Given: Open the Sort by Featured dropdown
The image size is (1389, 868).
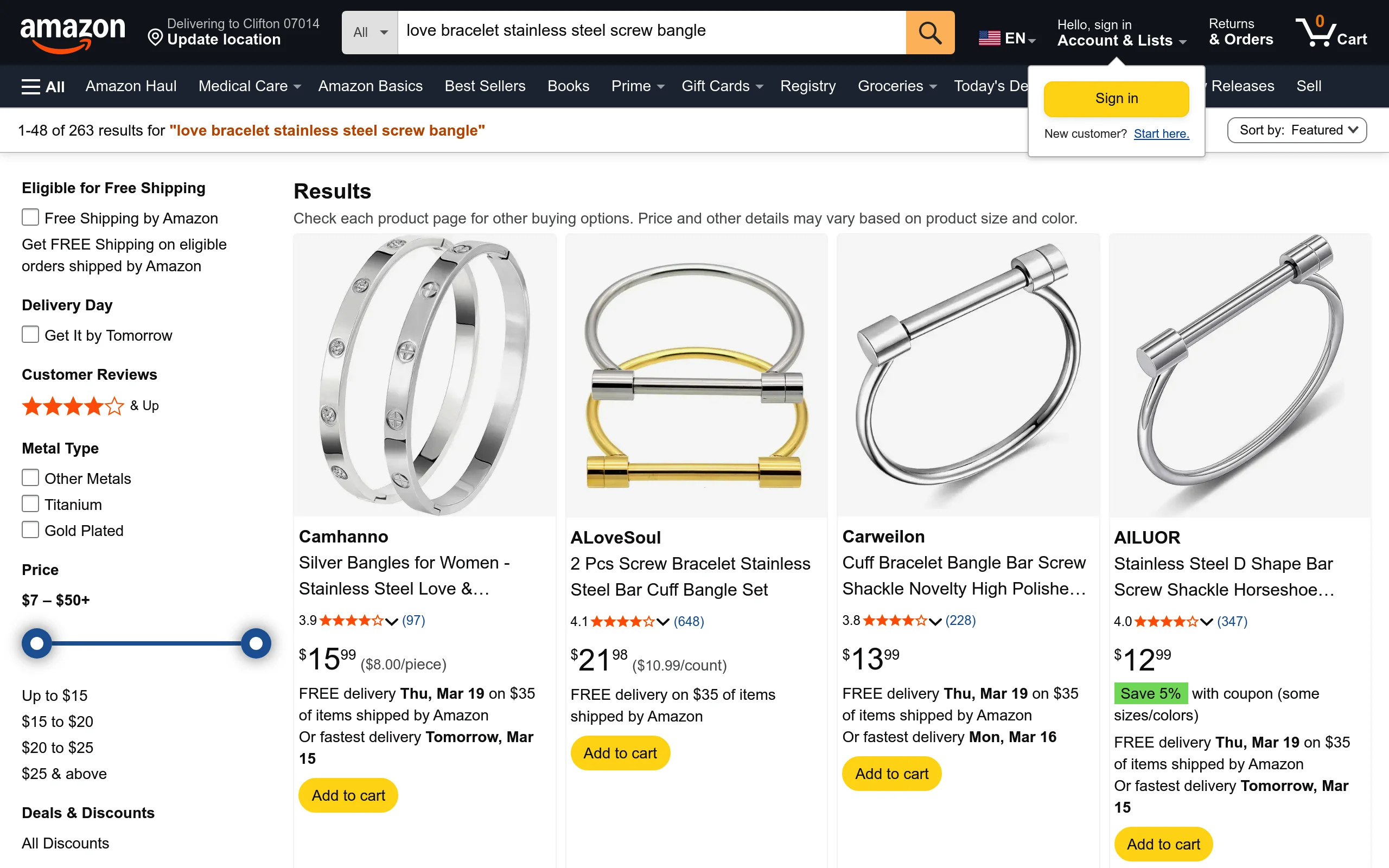Looking at the screenshot, I should pyautogui.click(x=1297, y=130).
